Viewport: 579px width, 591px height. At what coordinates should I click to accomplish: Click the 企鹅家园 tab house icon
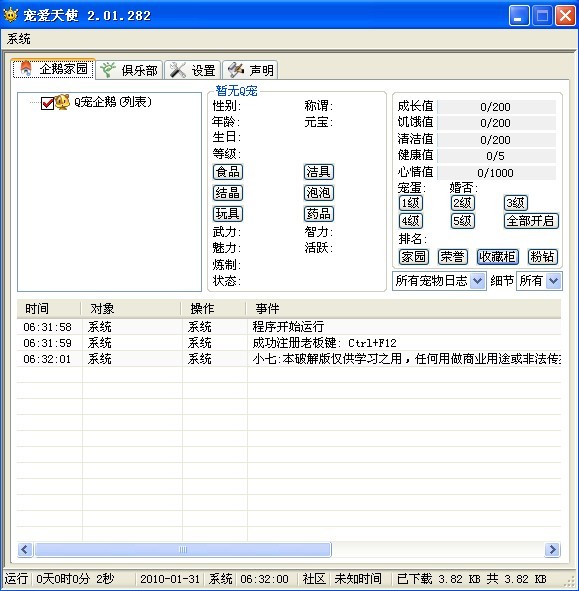click(26, 69)
